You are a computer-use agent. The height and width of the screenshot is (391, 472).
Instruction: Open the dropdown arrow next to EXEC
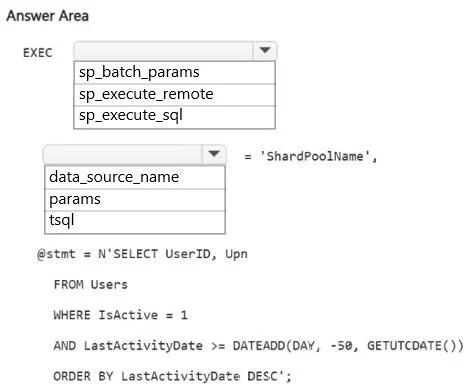coord(265,51)
